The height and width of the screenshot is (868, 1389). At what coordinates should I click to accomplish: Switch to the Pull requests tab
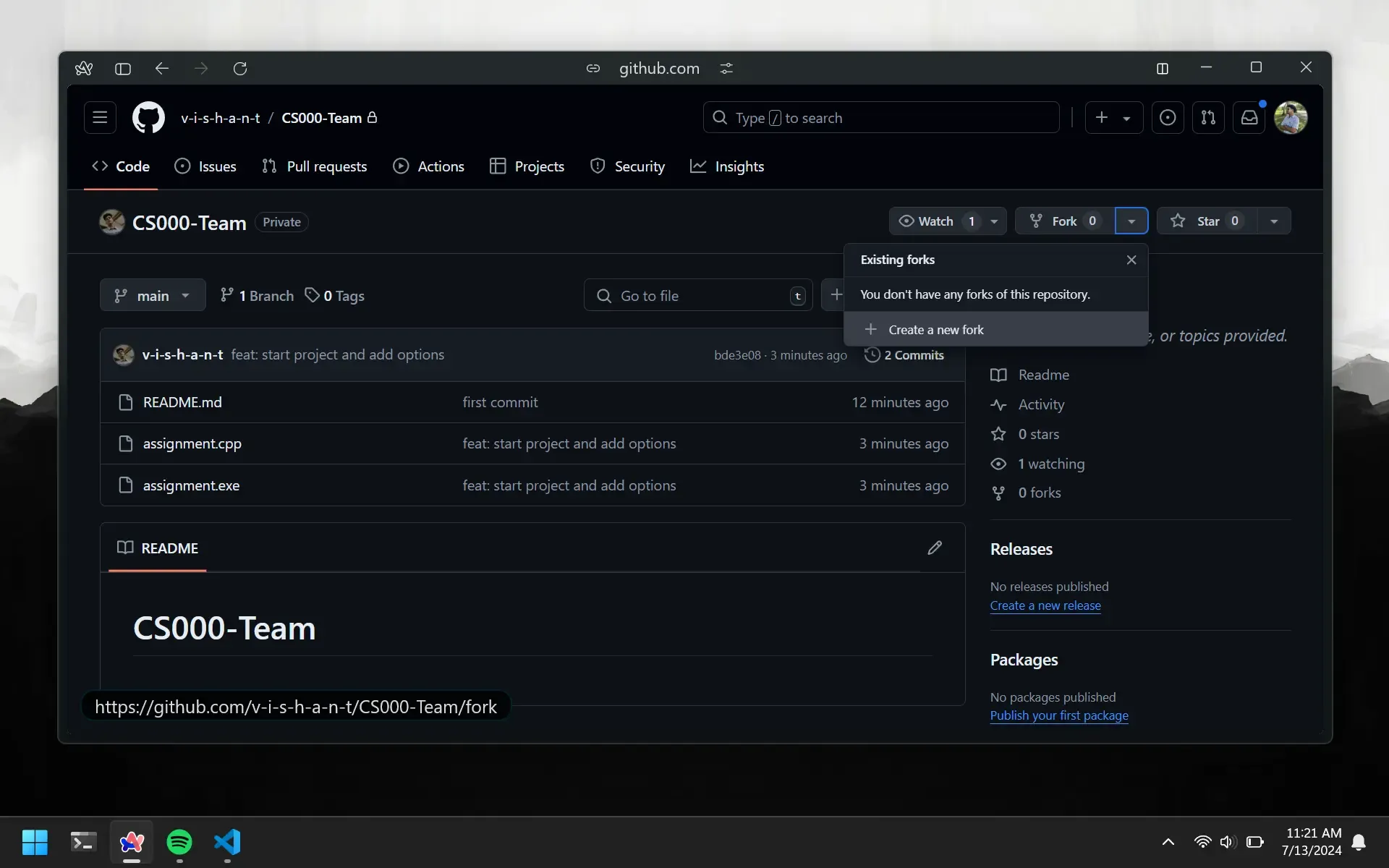[x=315, y=166]
